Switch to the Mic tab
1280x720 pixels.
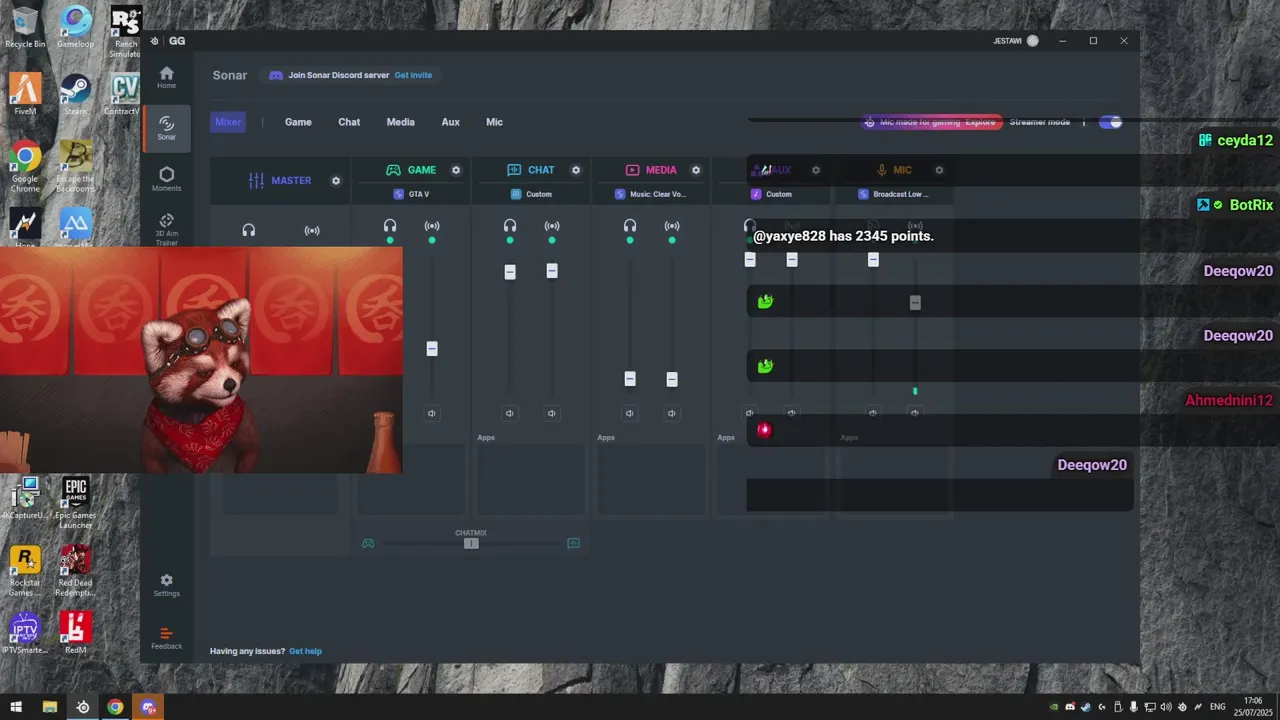point(494,122)
